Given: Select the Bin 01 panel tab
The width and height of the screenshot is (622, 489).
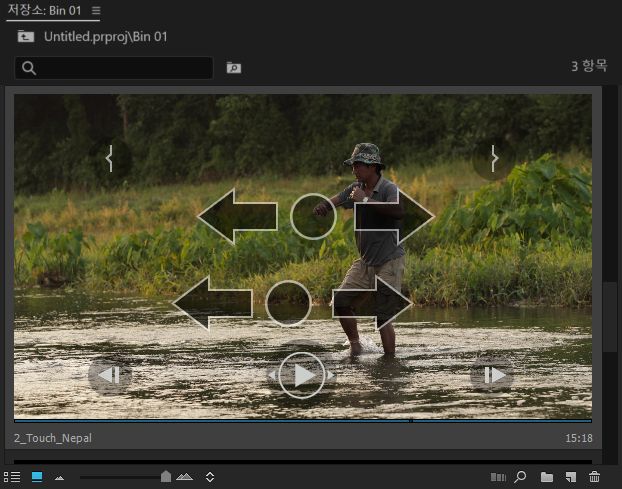Looking at the screenshot, I should click(44, 10).
